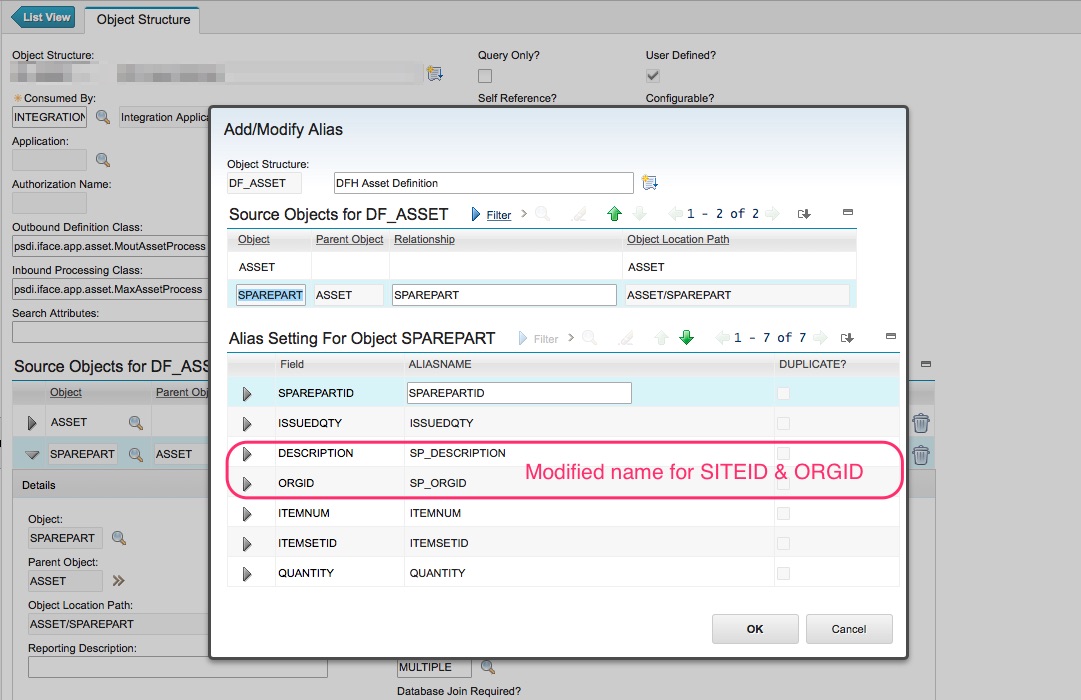
Task: Click the SPAREPART object cell in dialog
Action: (270, 295)
